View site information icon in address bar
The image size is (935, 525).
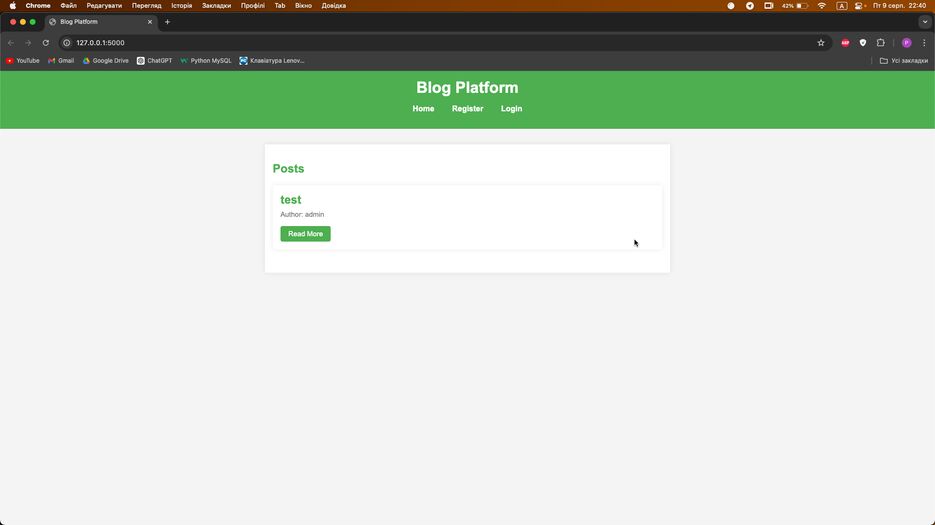67,43
